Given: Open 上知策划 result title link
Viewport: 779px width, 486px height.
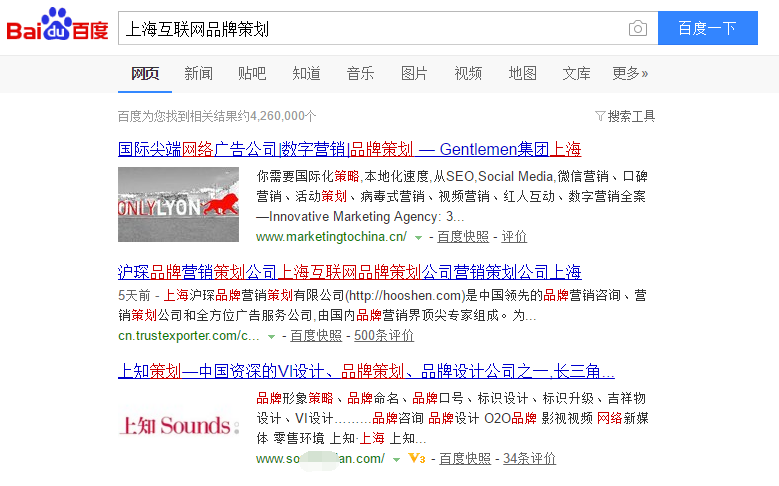Looking at the screenshot, I should click(366, 371).
